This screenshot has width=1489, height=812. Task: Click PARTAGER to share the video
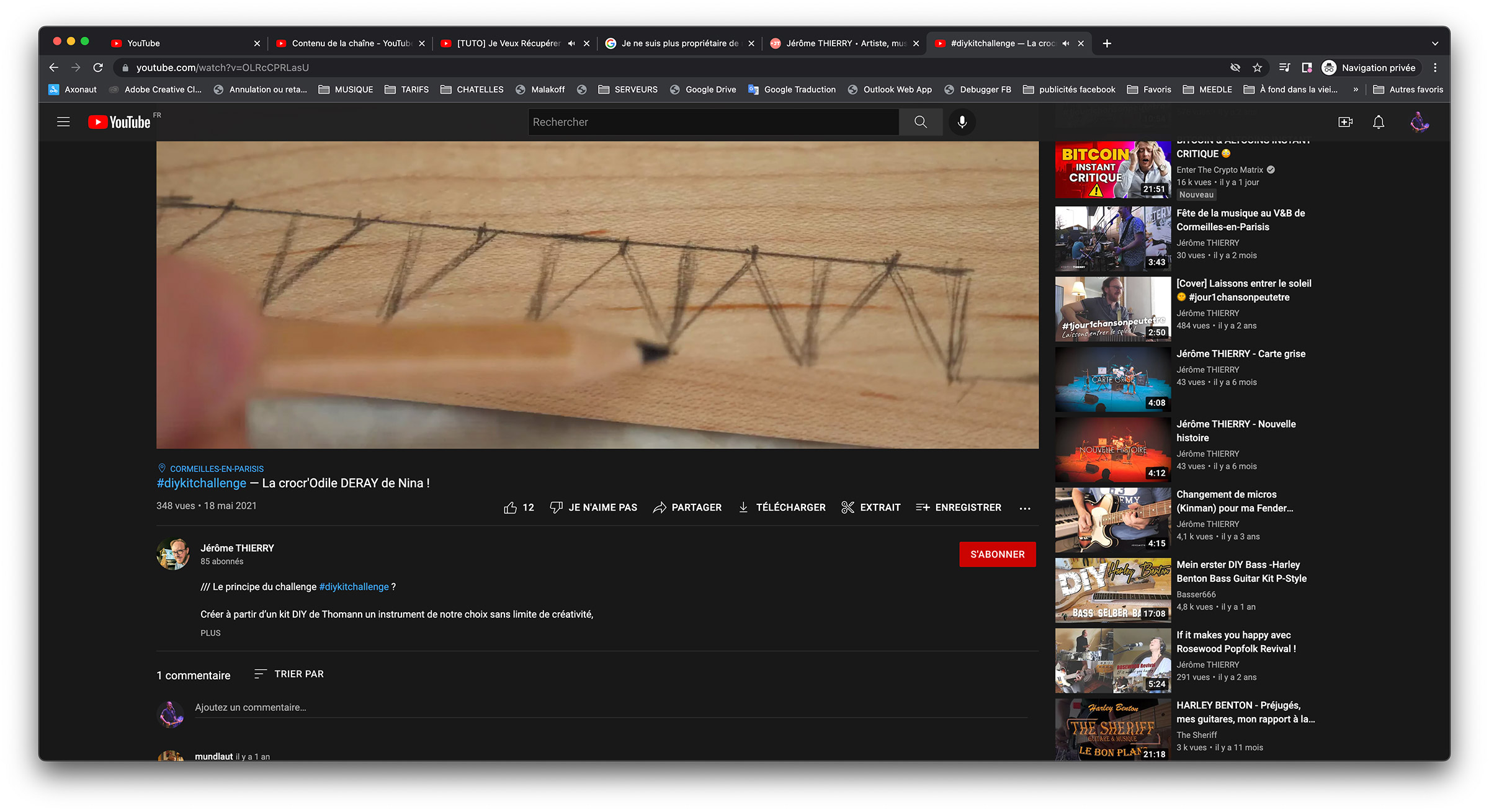click(687, 507)
